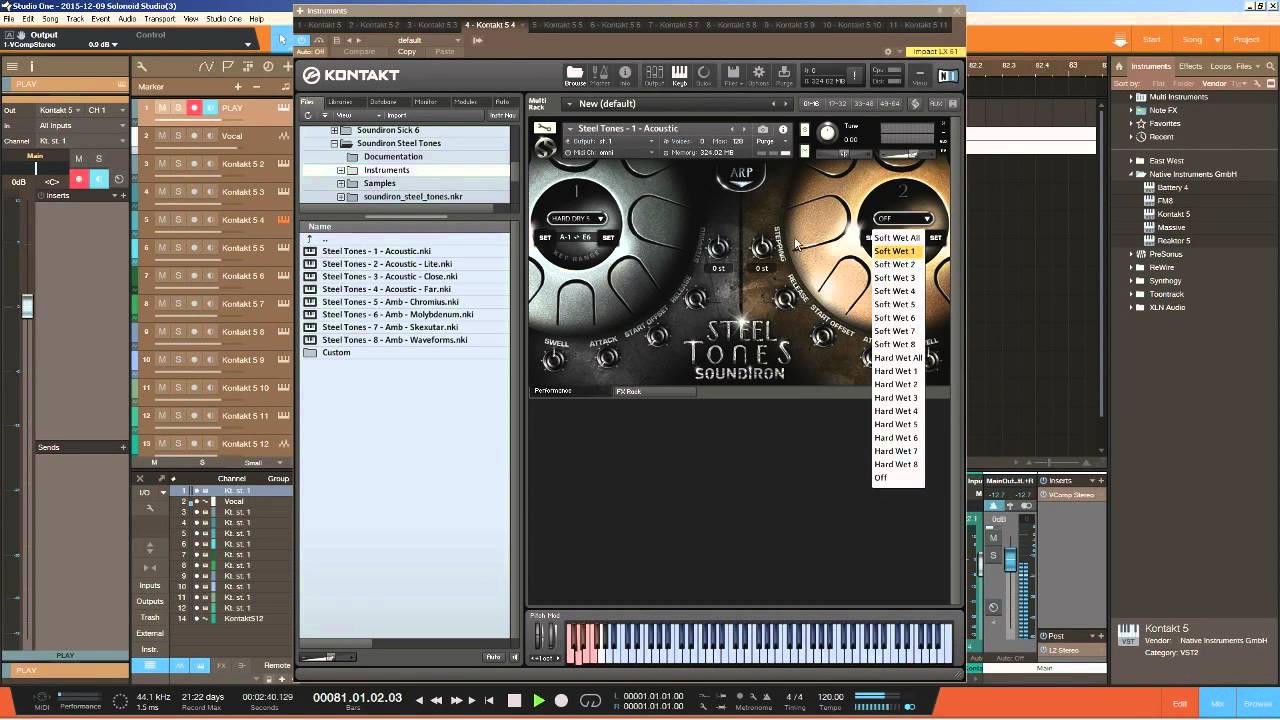Click the Edit button at bottom right
This screenshot has height=720, width=1280.
point(1179,704)
